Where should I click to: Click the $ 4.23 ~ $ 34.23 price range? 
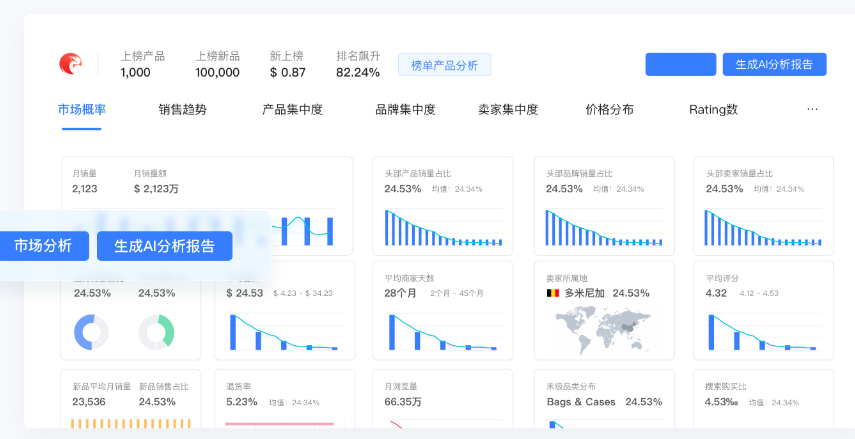tap(303, 293)
